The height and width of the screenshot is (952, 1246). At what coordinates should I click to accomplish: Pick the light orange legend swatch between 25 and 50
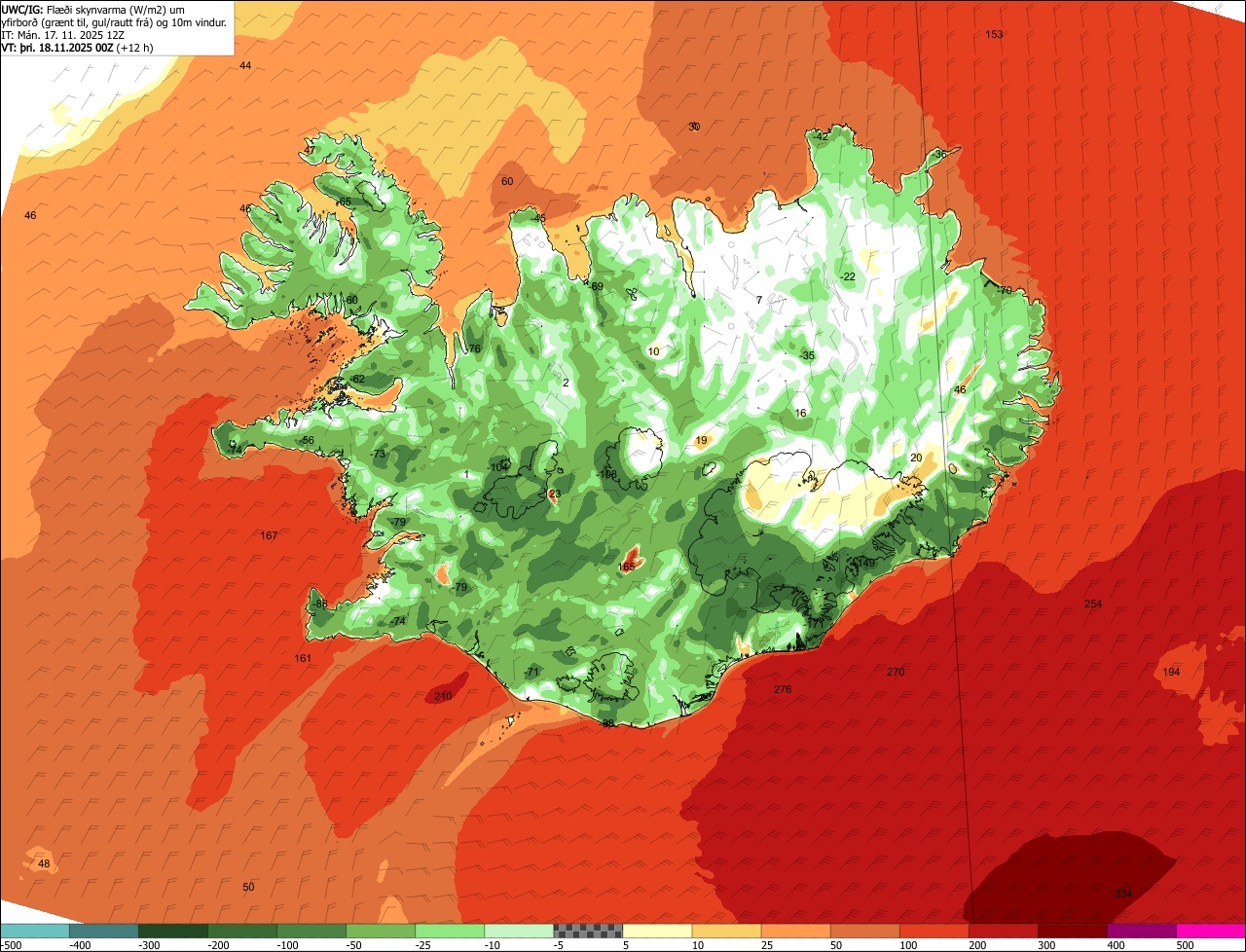(x=795, y=931)
